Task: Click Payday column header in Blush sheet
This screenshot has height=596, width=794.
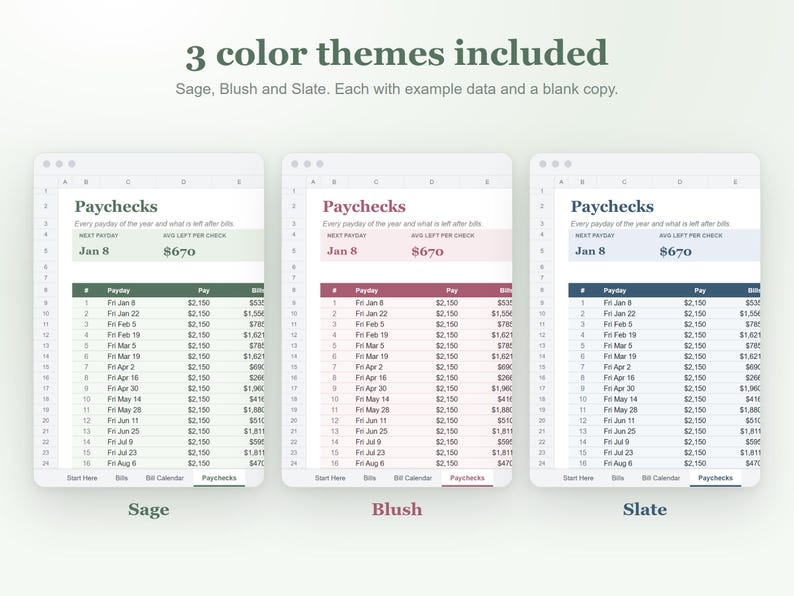Action: 367,291
